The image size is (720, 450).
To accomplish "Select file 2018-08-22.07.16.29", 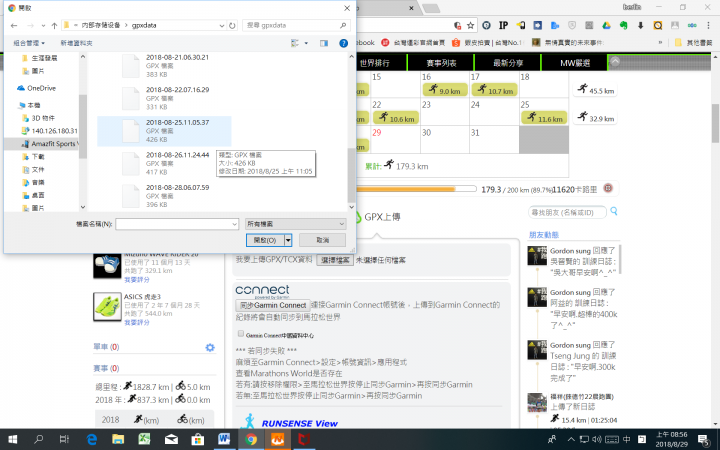I will [x=164, y=98].
